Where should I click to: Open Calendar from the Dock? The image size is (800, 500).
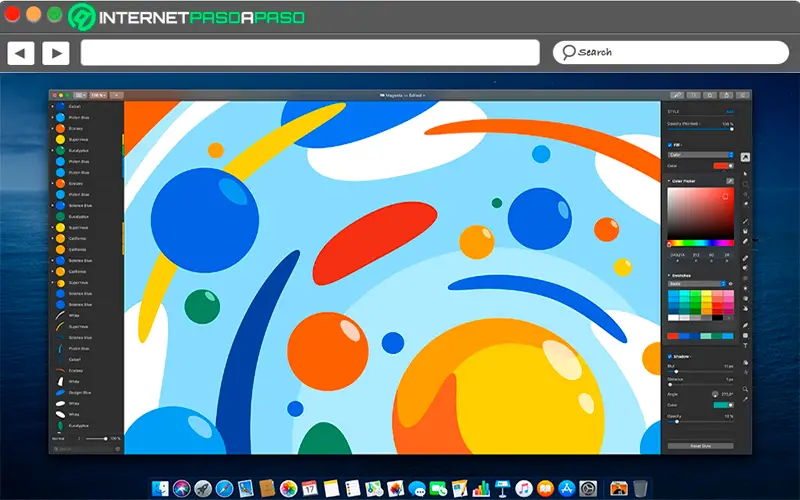coord(310,489)
